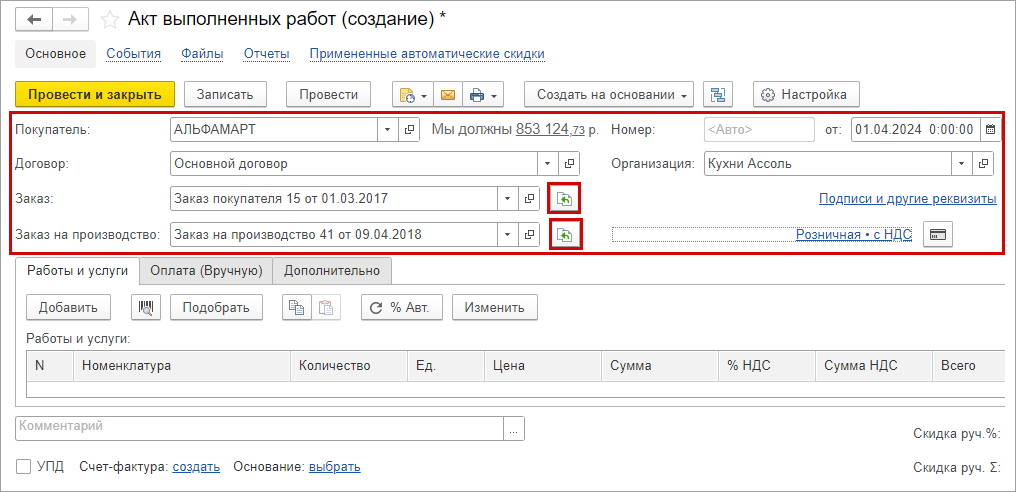Paste rows icon in the table toolbar
The width and height of the screenshot is (1016, 492).
(326, 307)
